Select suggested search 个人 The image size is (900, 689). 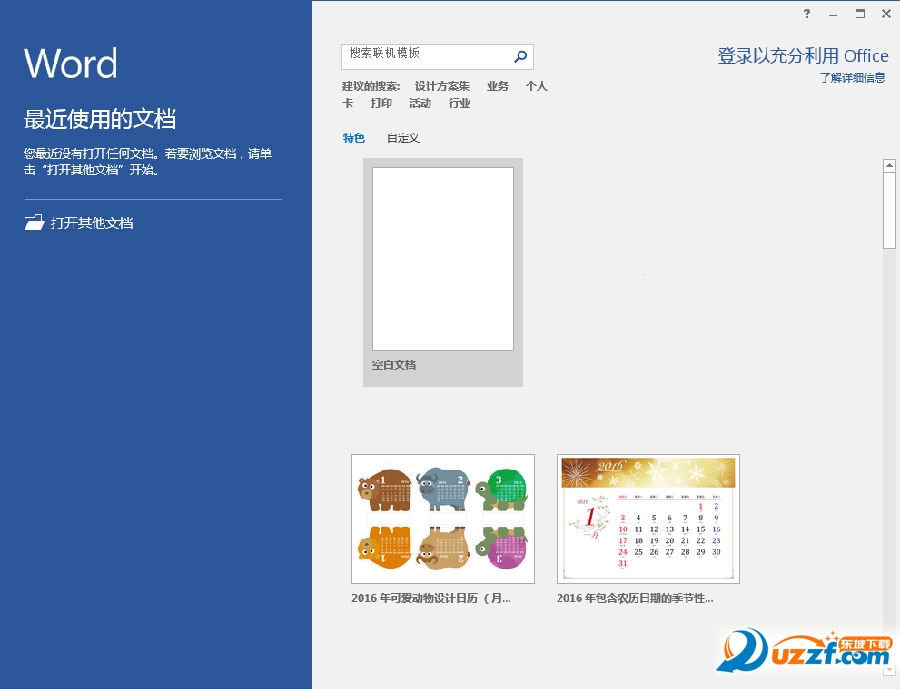coord(537,86)
